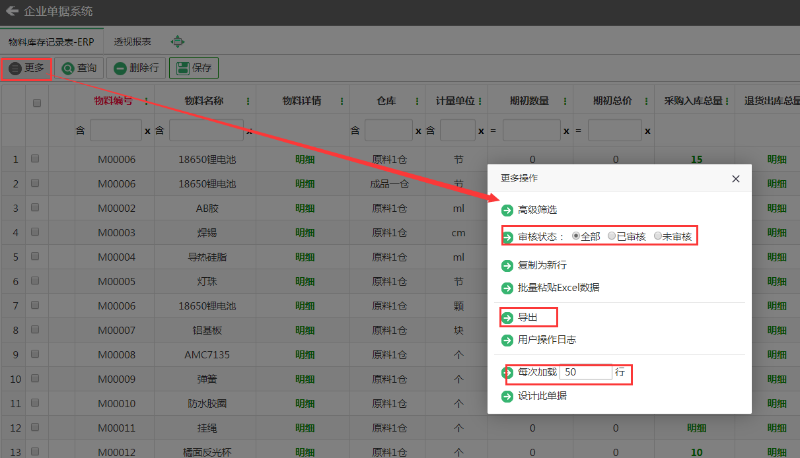Clear the 期初总价 filter with x
Screen dimensions: 800x458
pyautogui.click(x=647, y=131)
